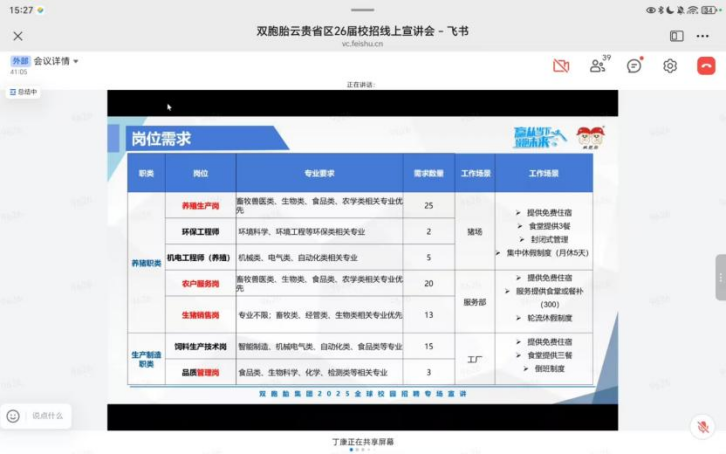This screenshot has height=454, width=726.
Task: Leave meeting with the red hang-up button
Action: tap(706, 66)
